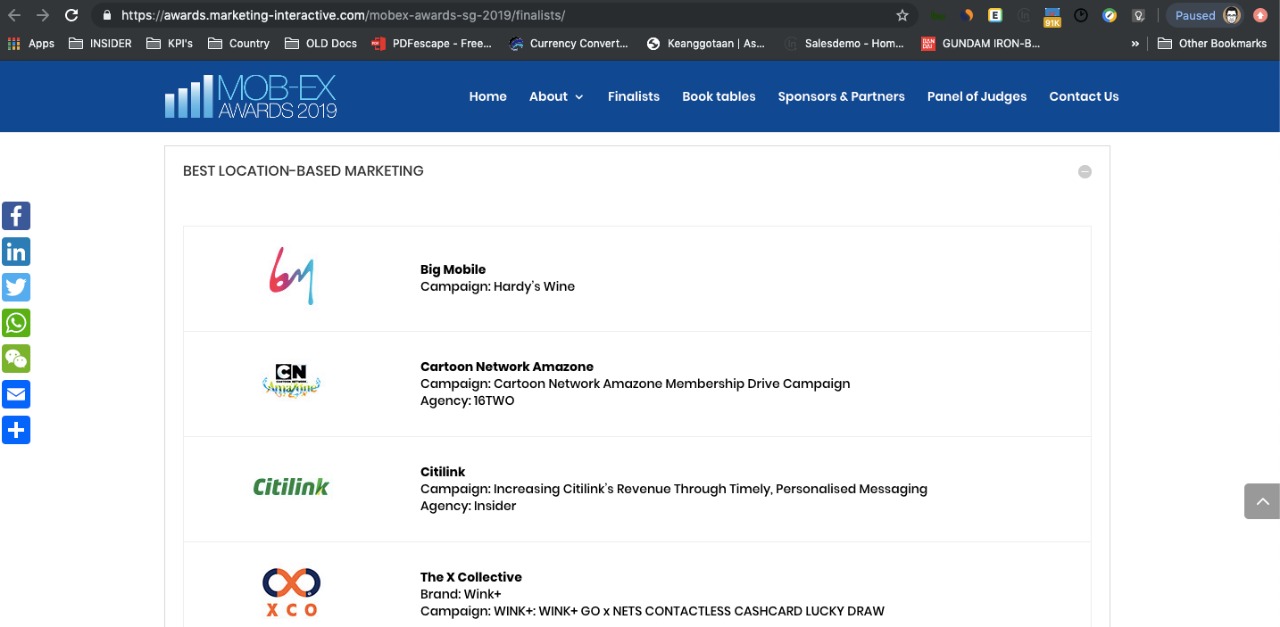
Task: Go to Finalists menu item
Action: [633, 97]
